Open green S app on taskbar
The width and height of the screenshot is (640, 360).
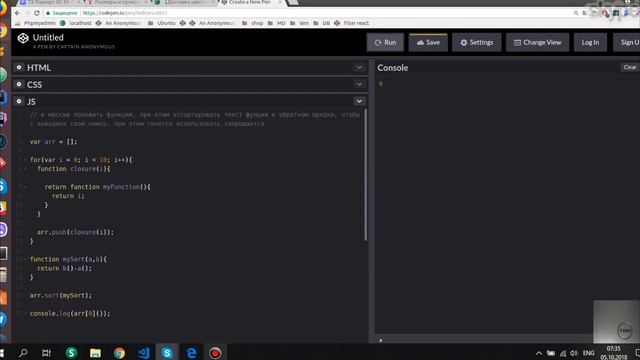click(71, 353)
